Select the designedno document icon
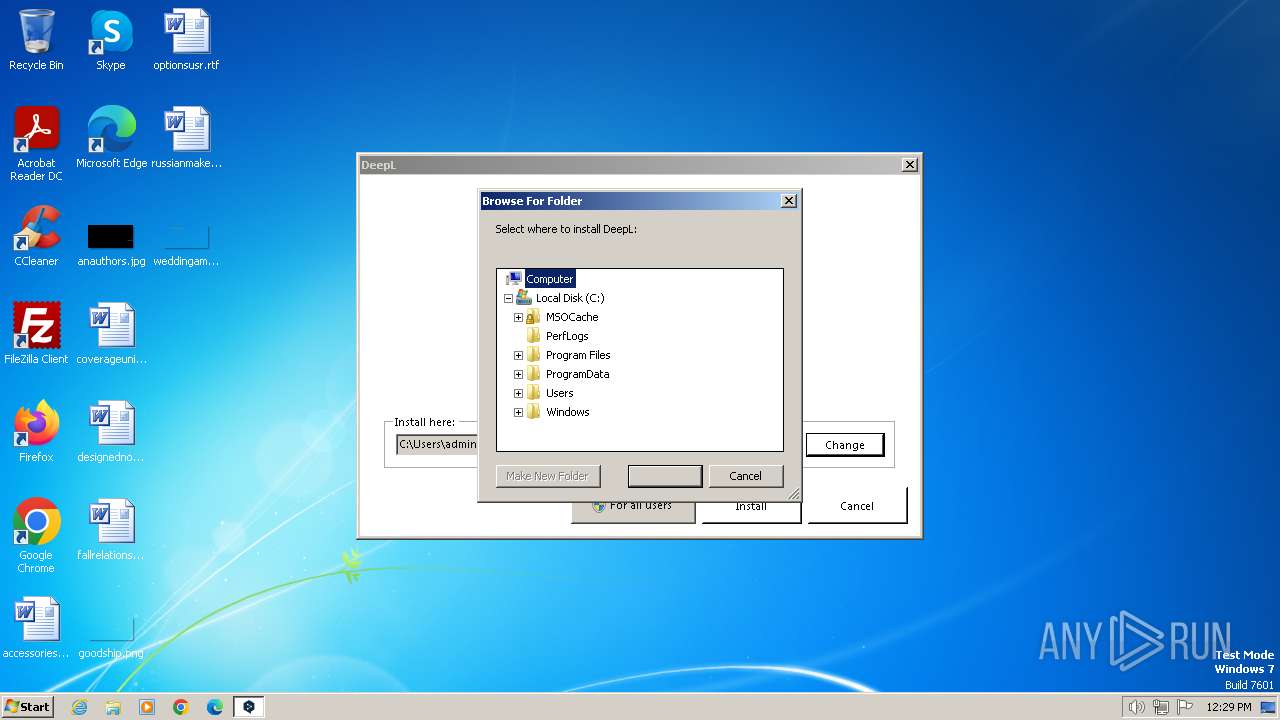Viewport: 1280px width, 720px height. 111,432
